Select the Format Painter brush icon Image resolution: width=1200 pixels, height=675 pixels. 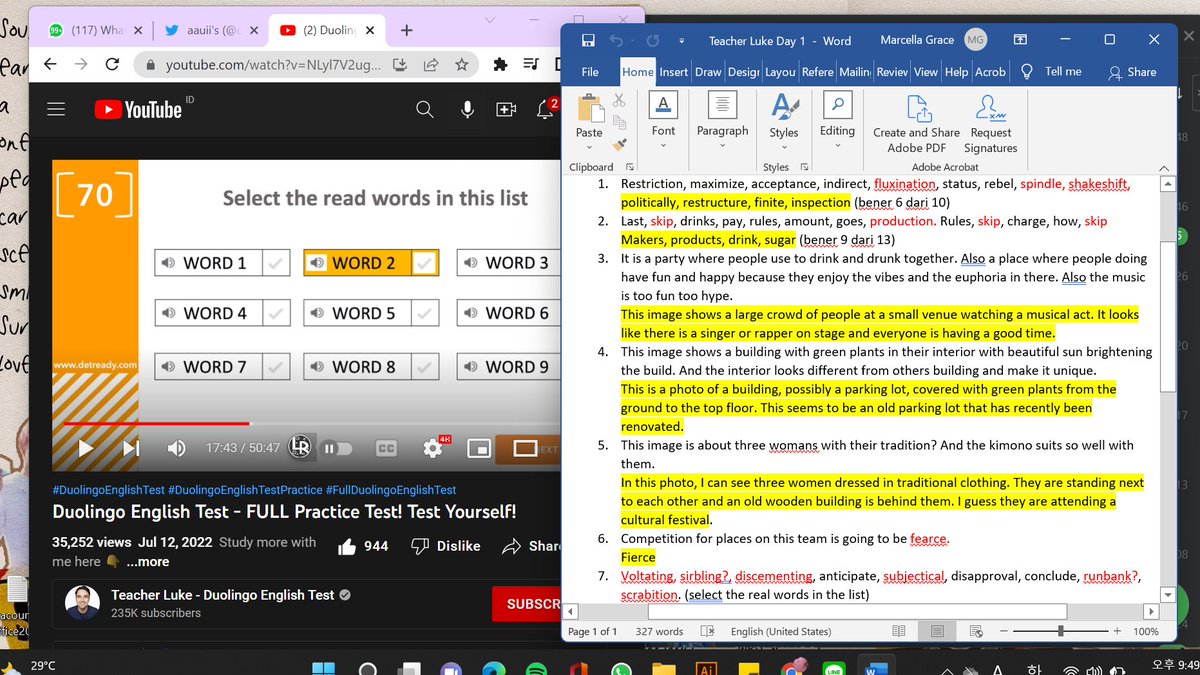pos(619,145)
